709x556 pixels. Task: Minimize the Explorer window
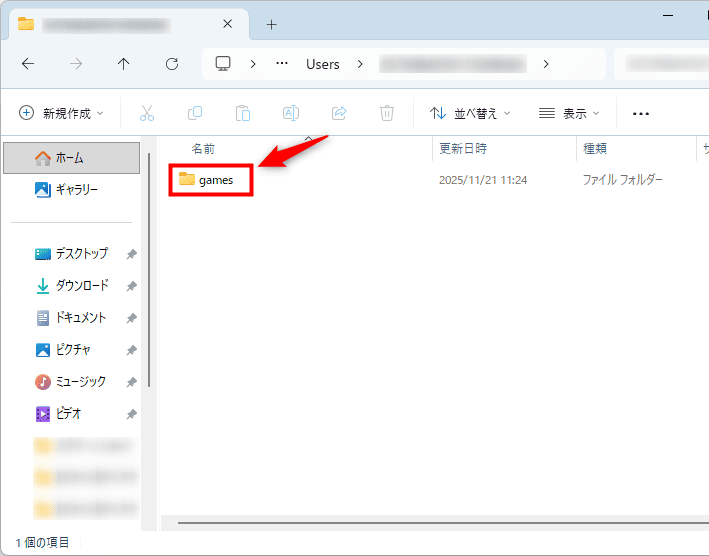(668, 15)
